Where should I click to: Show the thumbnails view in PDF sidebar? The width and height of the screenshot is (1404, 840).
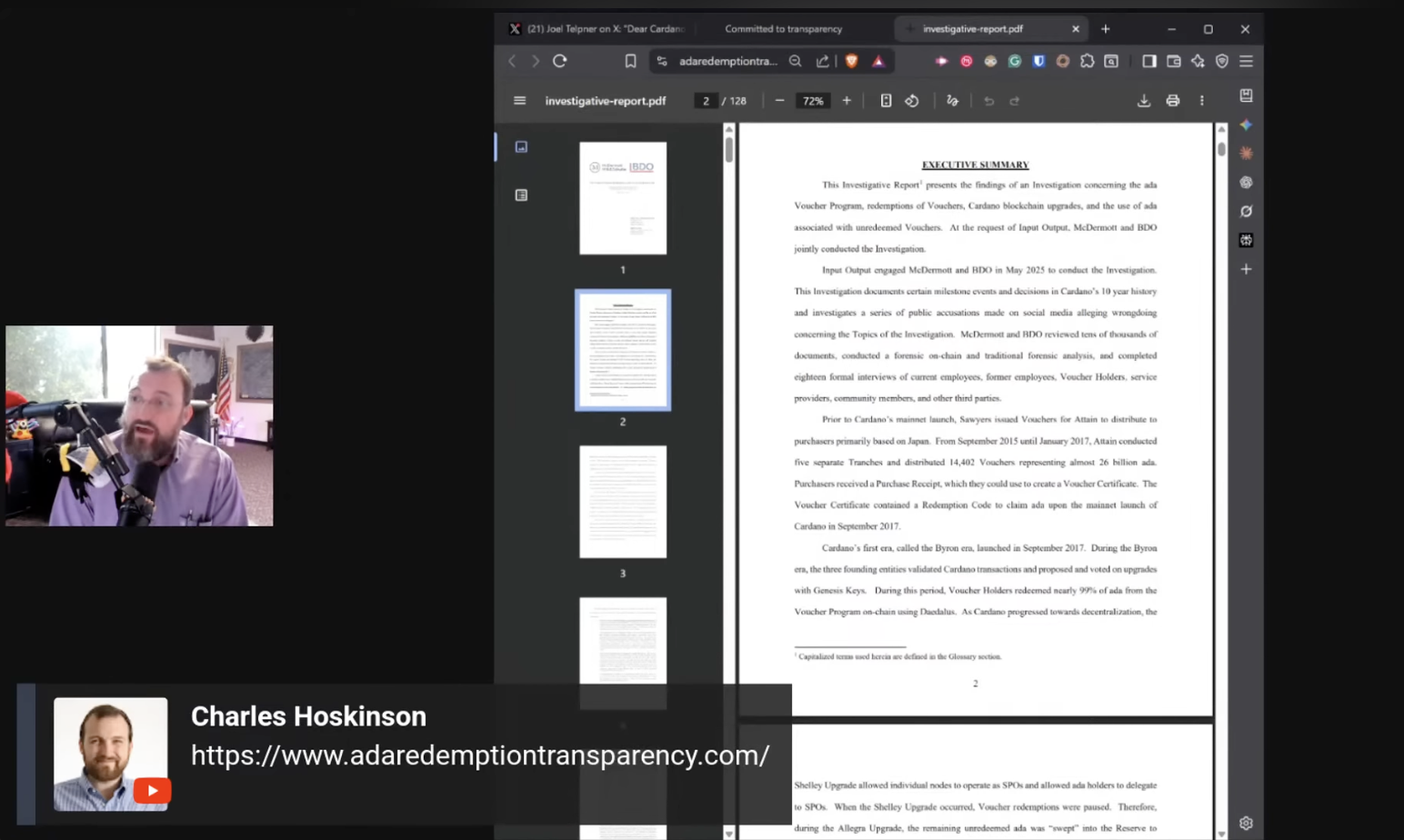tap(521, 146)
